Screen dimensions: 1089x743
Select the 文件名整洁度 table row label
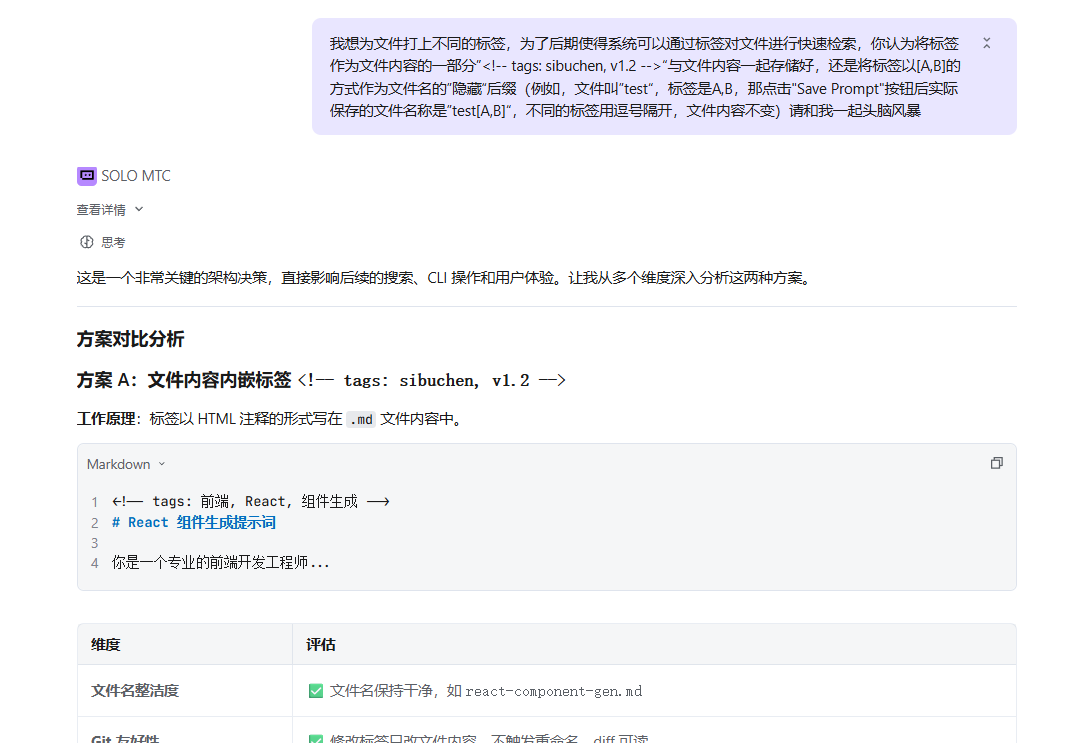[x=135, y=691]
